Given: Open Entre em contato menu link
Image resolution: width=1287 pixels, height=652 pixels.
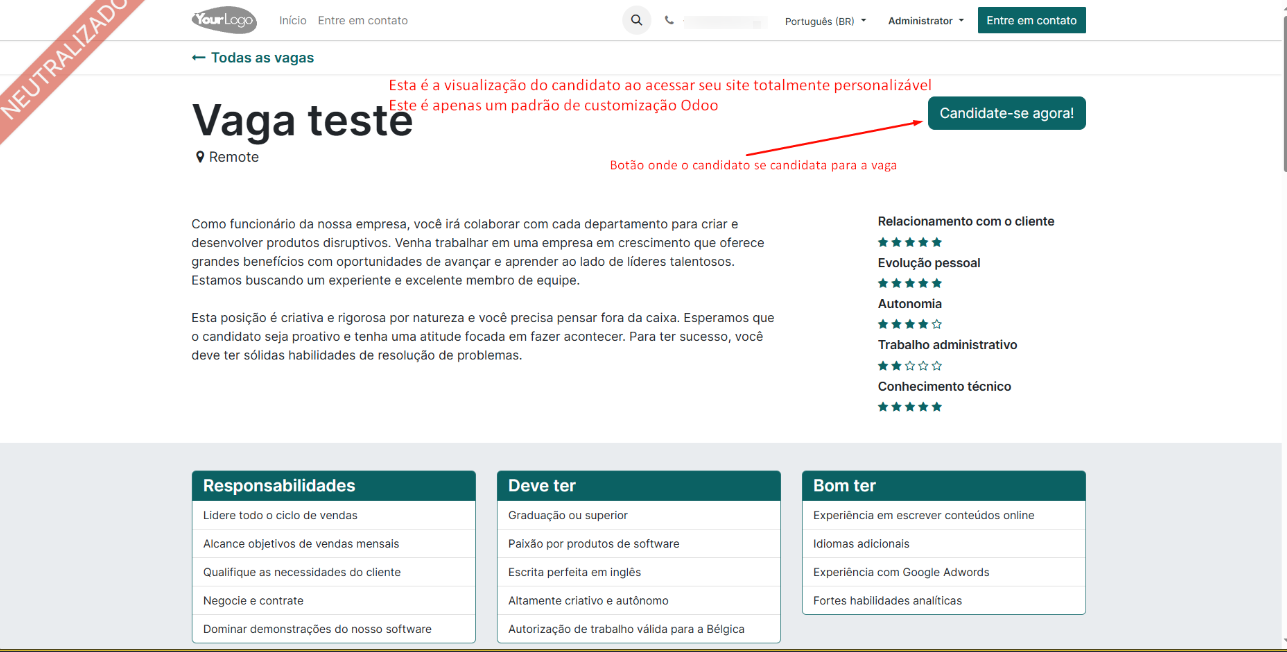Looking at the screenshot, I should pos(363,20).
